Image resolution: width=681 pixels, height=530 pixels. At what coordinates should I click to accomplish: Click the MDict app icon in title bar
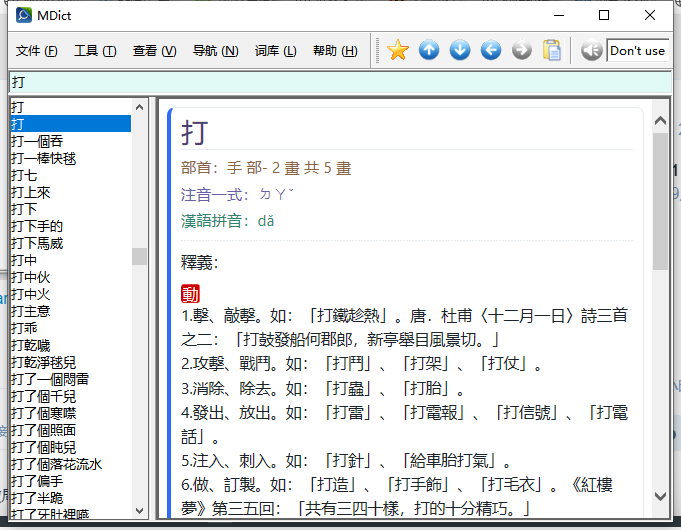point(23,15)
